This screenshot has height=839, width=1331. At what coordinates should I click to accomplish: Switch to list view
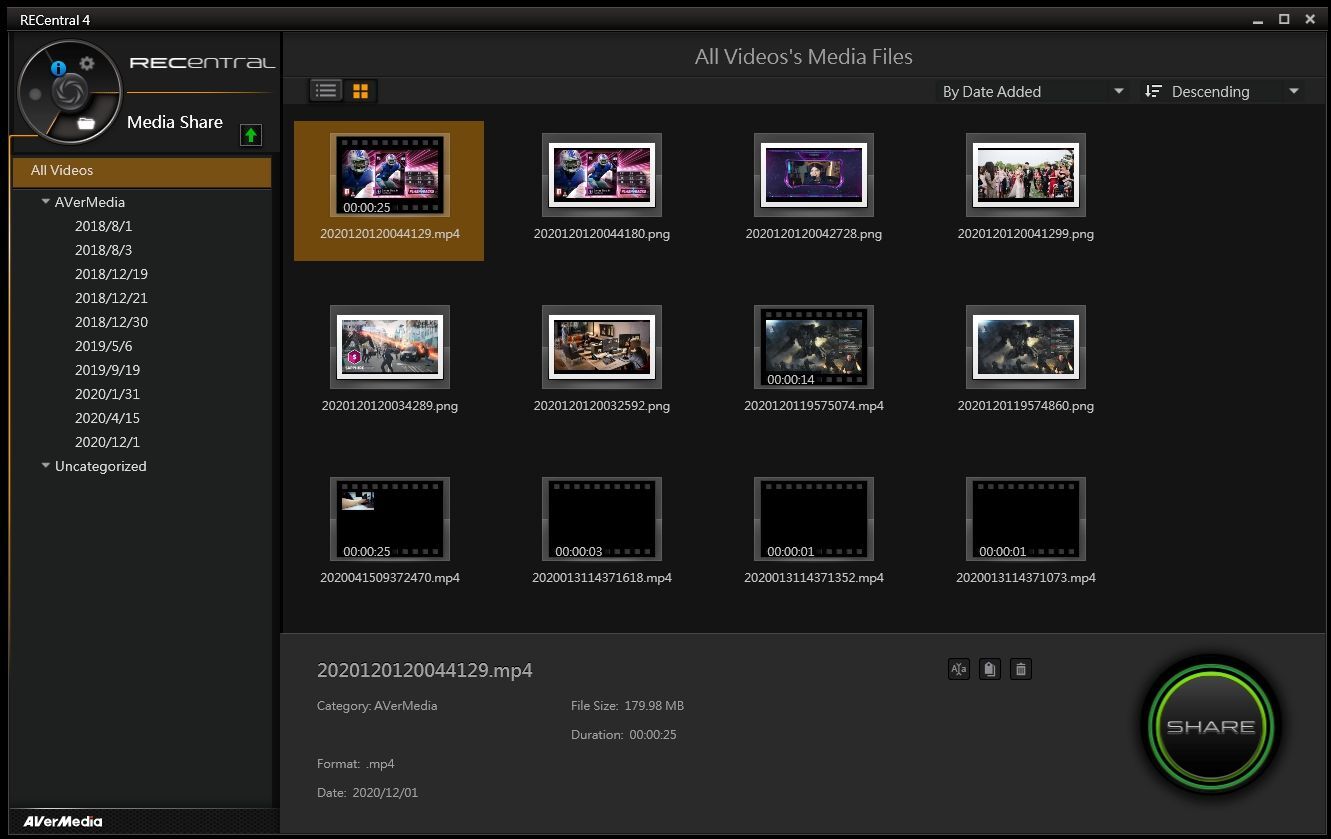pos(325,91)
